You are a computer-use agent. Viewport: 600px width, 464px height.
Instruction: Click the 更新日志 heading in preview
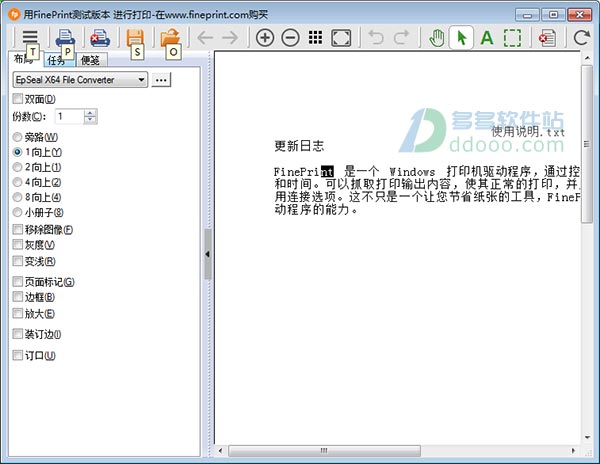[299, 145]
